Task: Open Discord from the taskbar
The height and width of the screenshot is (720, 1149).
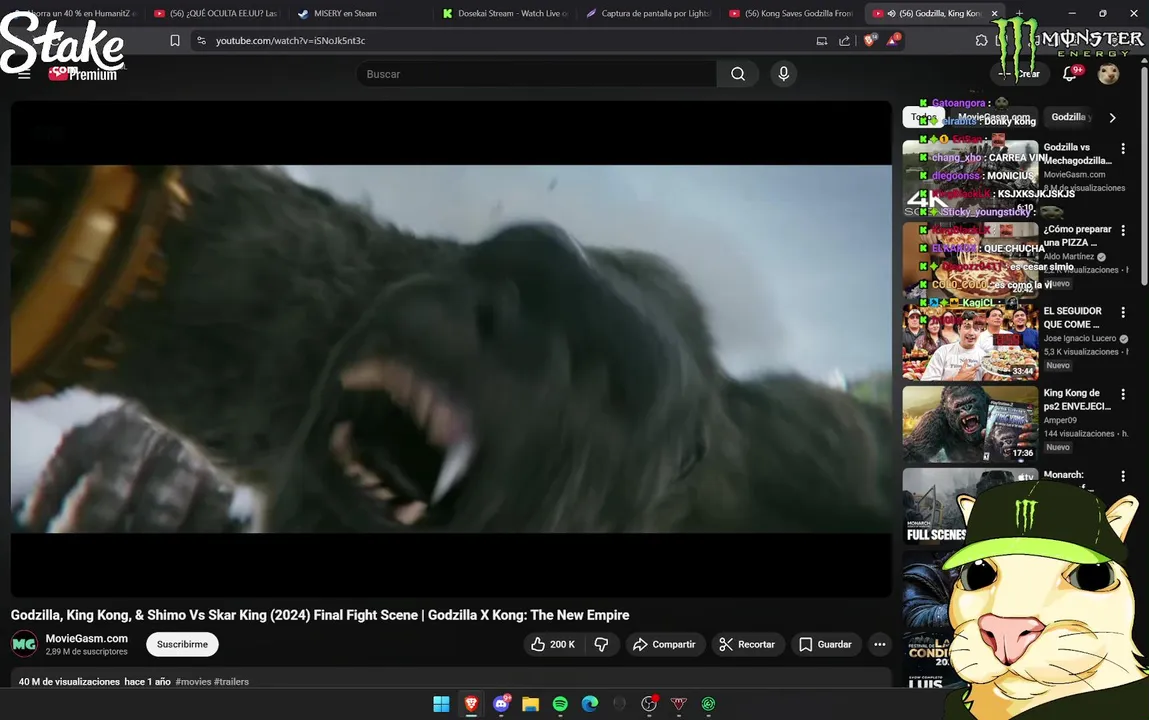Action: (x=501, y=704)
